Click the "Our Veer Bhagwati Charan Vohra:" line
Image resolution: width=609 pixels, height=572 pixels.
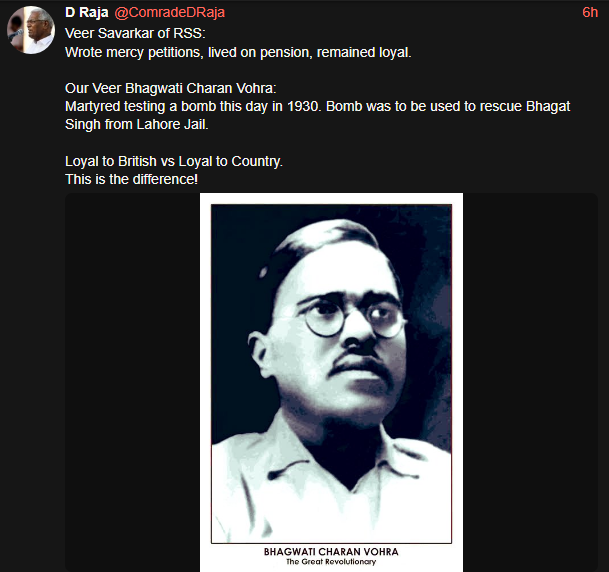pos(171,88)
